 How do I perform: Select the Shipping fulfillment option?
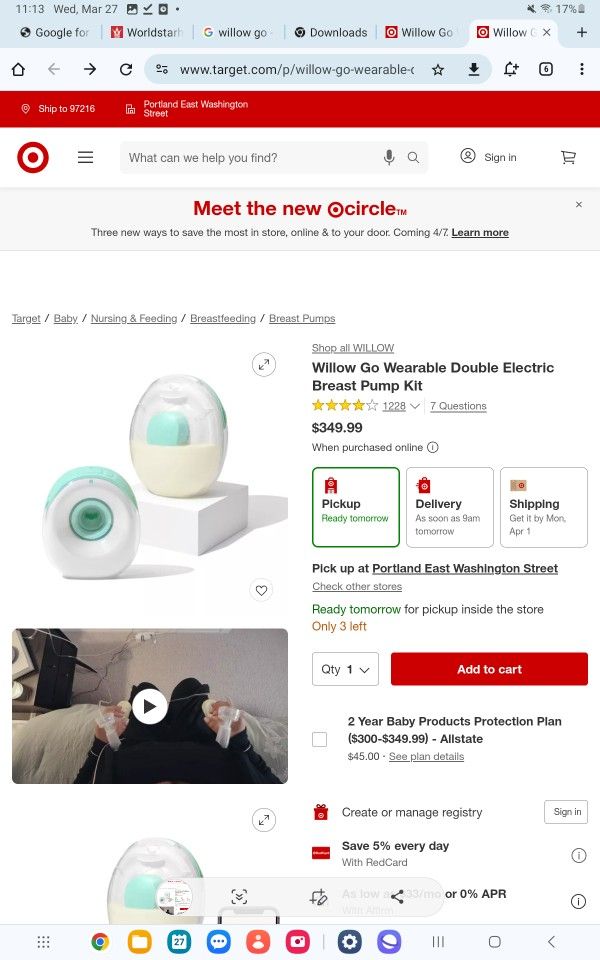point(544,507)
